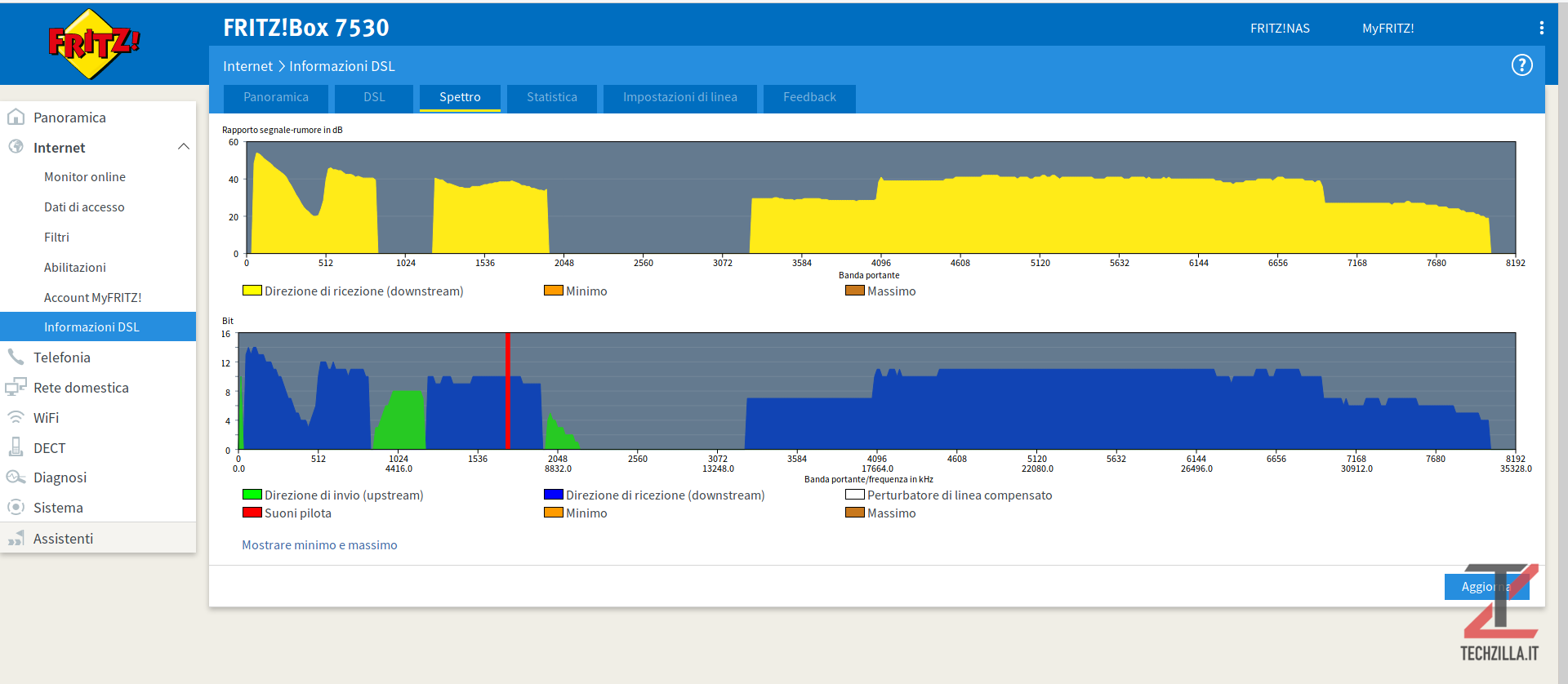The width and height of the screenshot is (1568, 684).
Task: Click the Panoramica home icon in sidebar
Action: click(x=16, y=117)
